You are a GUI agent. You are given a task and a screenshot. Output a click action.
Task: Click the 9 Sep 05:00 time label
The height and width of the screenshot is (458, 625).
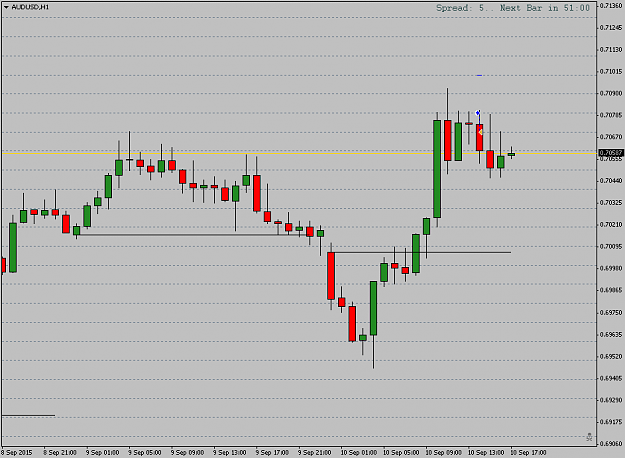click(x=145, y=453)
